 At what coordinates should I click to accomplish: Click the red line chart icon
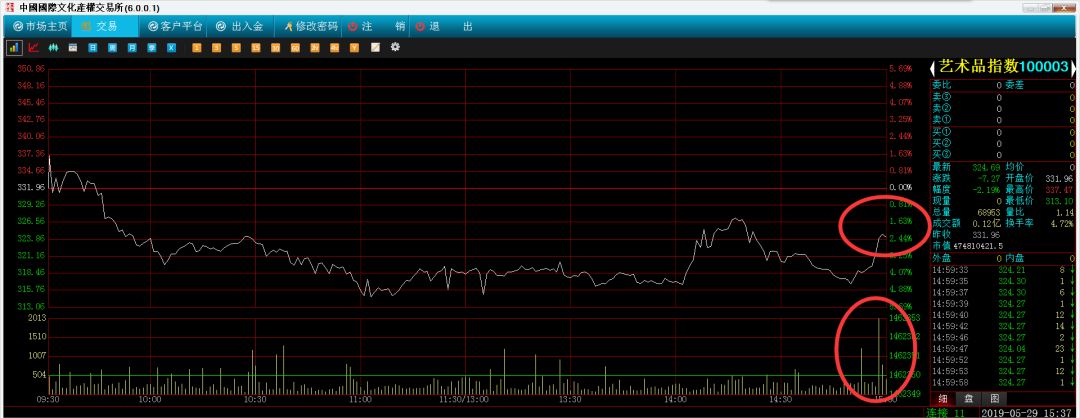click(34, 47)
